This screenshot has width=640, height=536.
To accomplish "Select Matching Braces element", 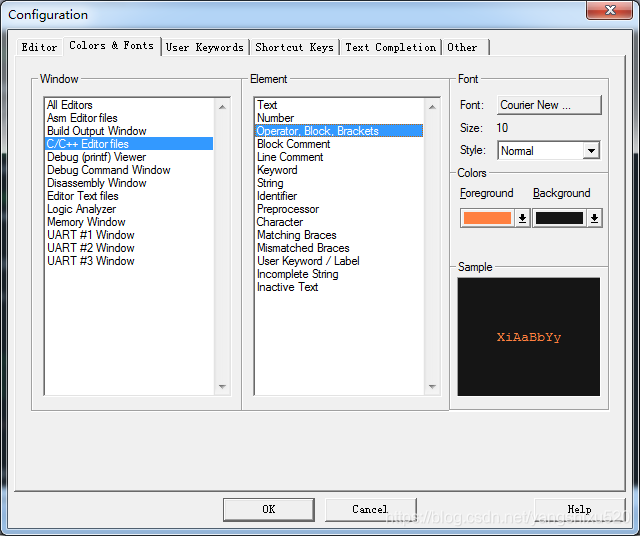I will pos(339,235).
